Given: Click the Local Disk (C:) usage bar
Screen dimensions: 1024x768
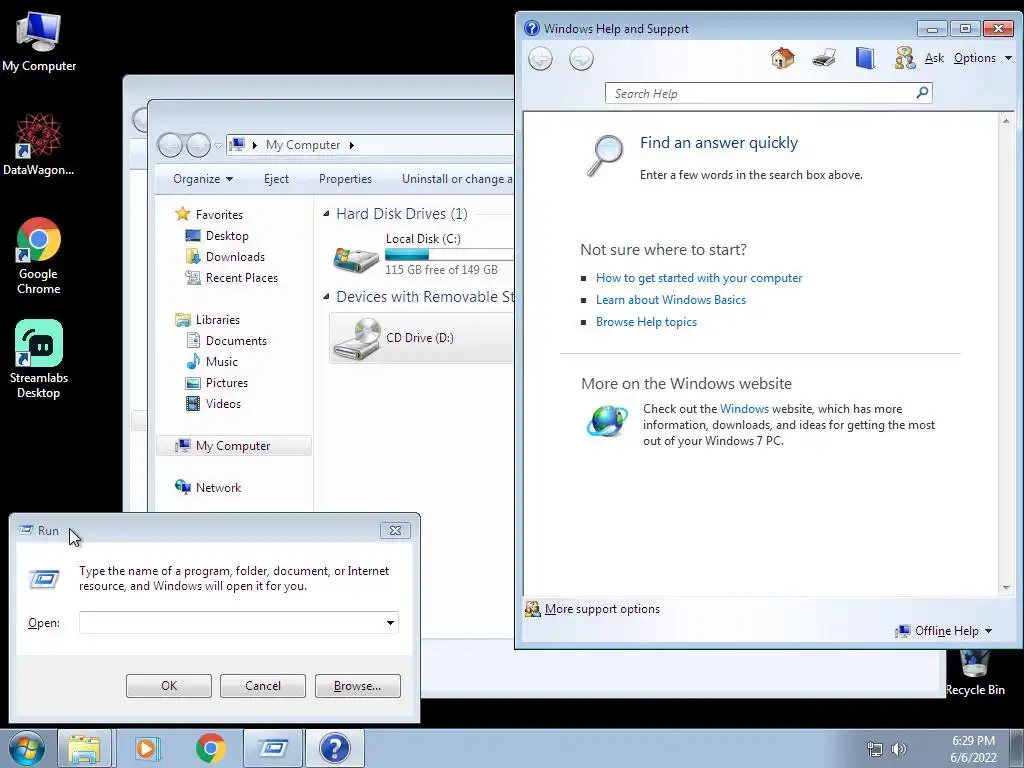Looking at the screenshot, I should [449, 255].
